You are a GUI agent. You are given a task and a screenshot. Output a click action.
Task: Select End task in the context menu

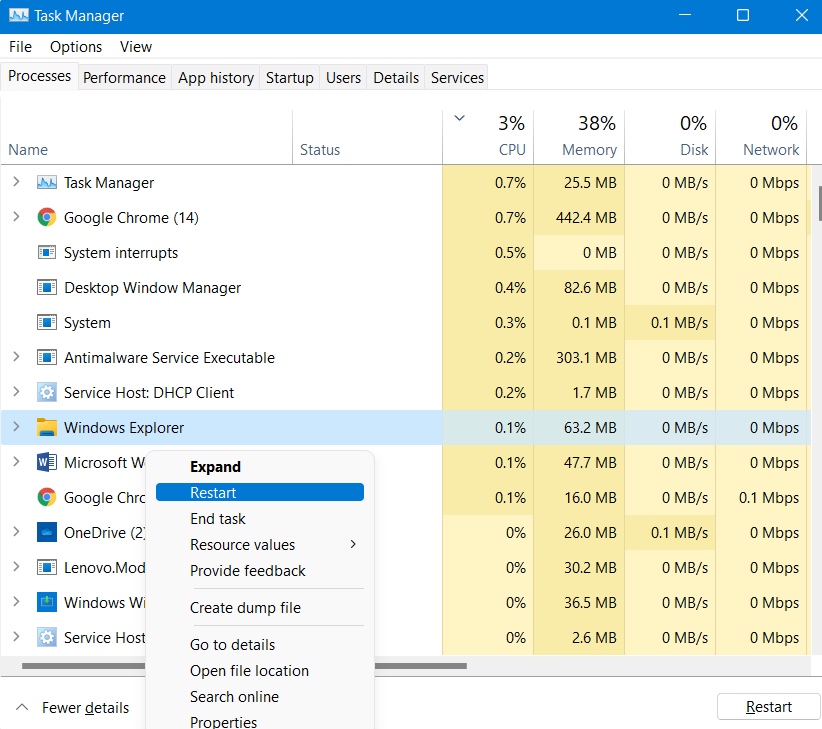click(x=218, y=519)
